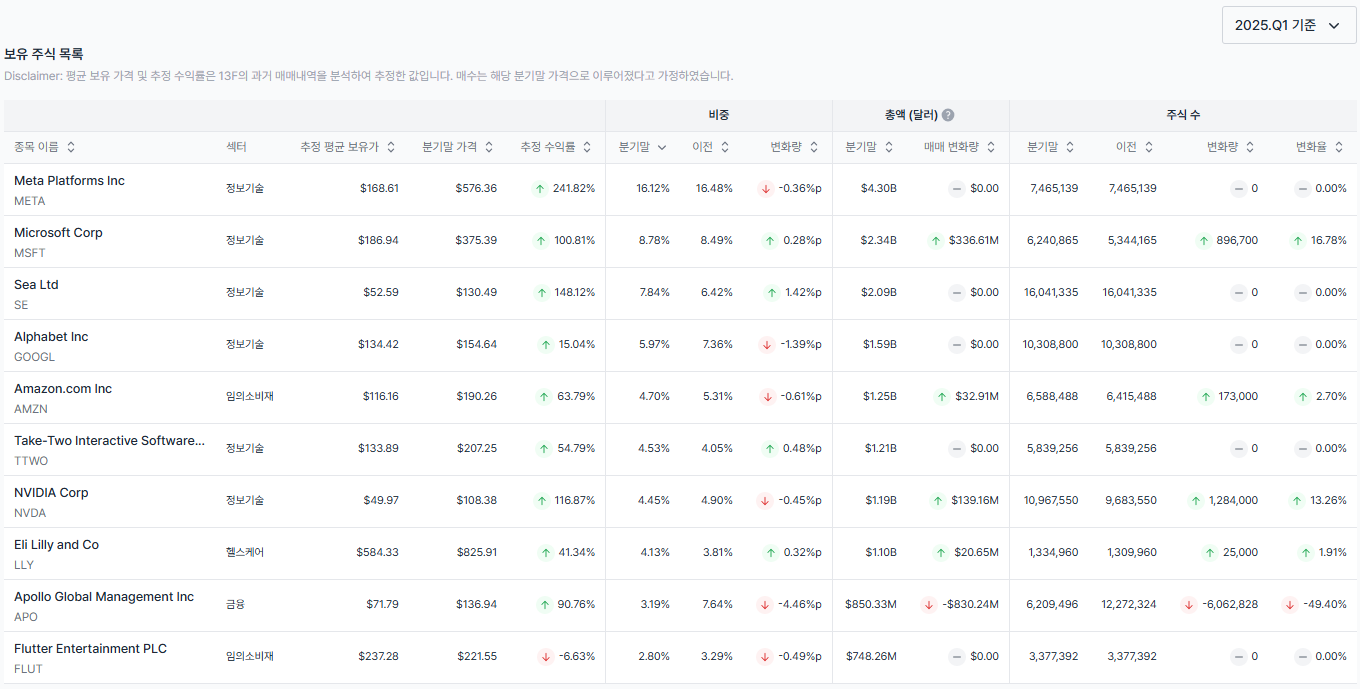Screen dimensions: 1360x689
Task: Click Amazon up-arrow beside $32.91M
Action: 942,396
